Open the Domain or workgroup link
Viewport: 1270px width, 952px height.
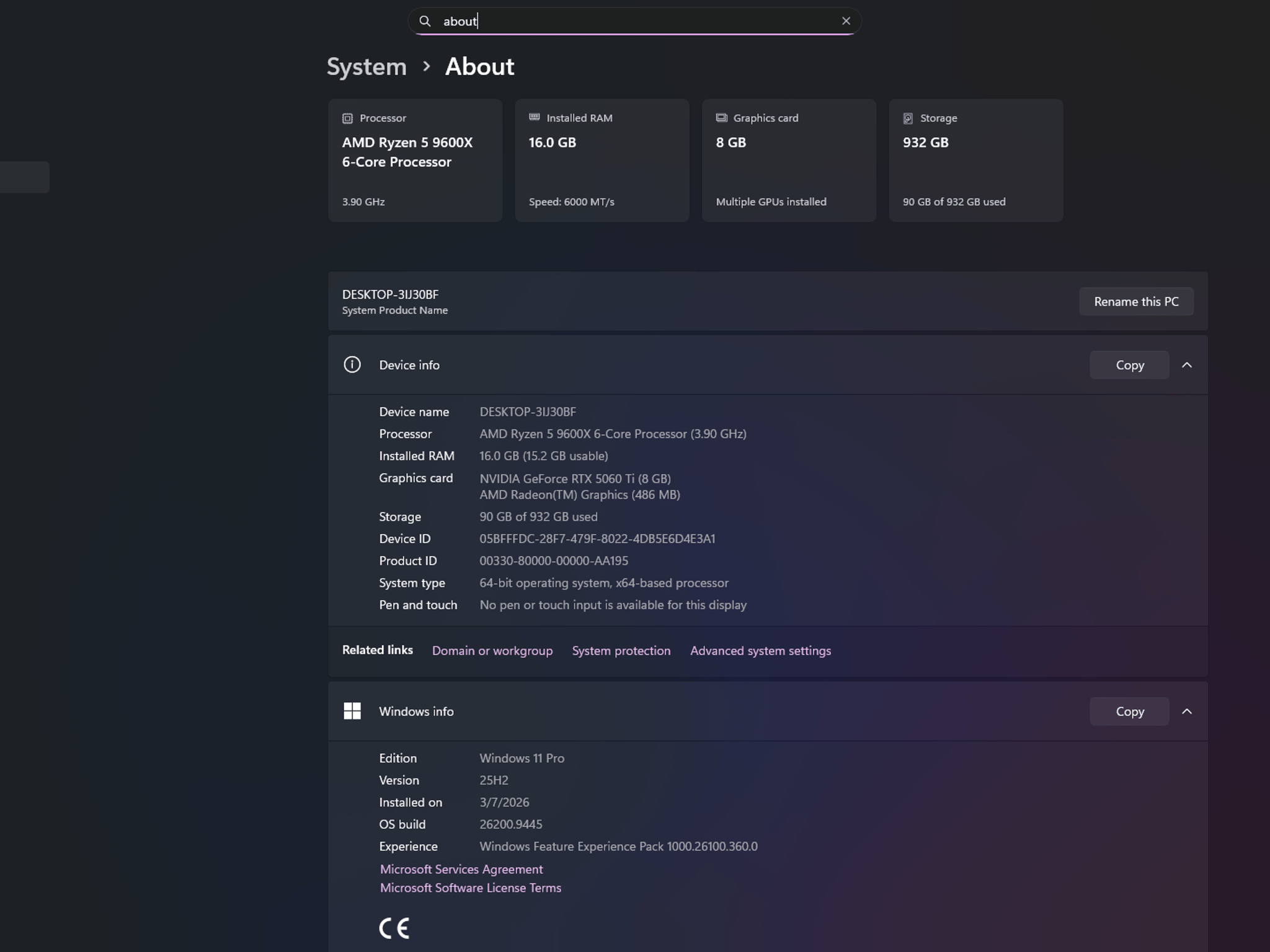pyautogui.click(x=492, y=651)
